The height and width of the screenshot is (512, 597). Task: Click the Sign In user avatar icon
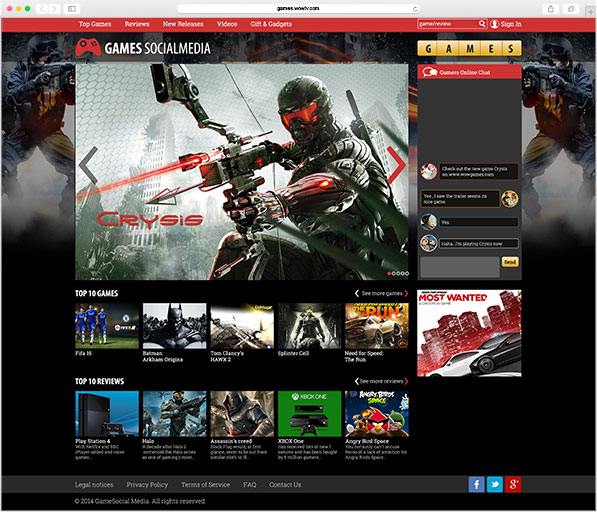[494, 24]
